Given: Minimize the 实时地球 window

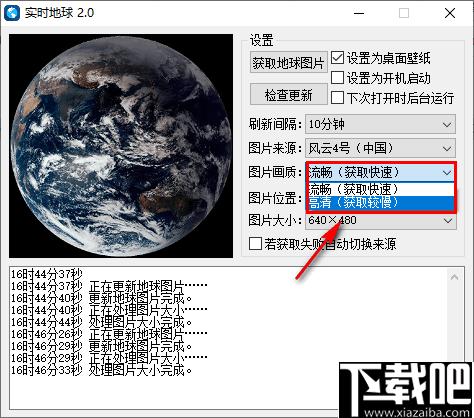Looking at the screenshot, I should point(359,13).
